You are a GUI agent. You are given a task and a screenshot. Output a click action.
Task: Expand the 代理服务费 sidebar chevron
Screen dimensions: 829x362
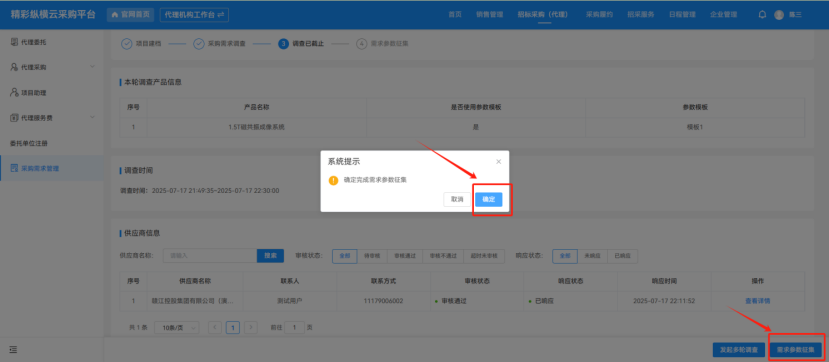[93, 117]
